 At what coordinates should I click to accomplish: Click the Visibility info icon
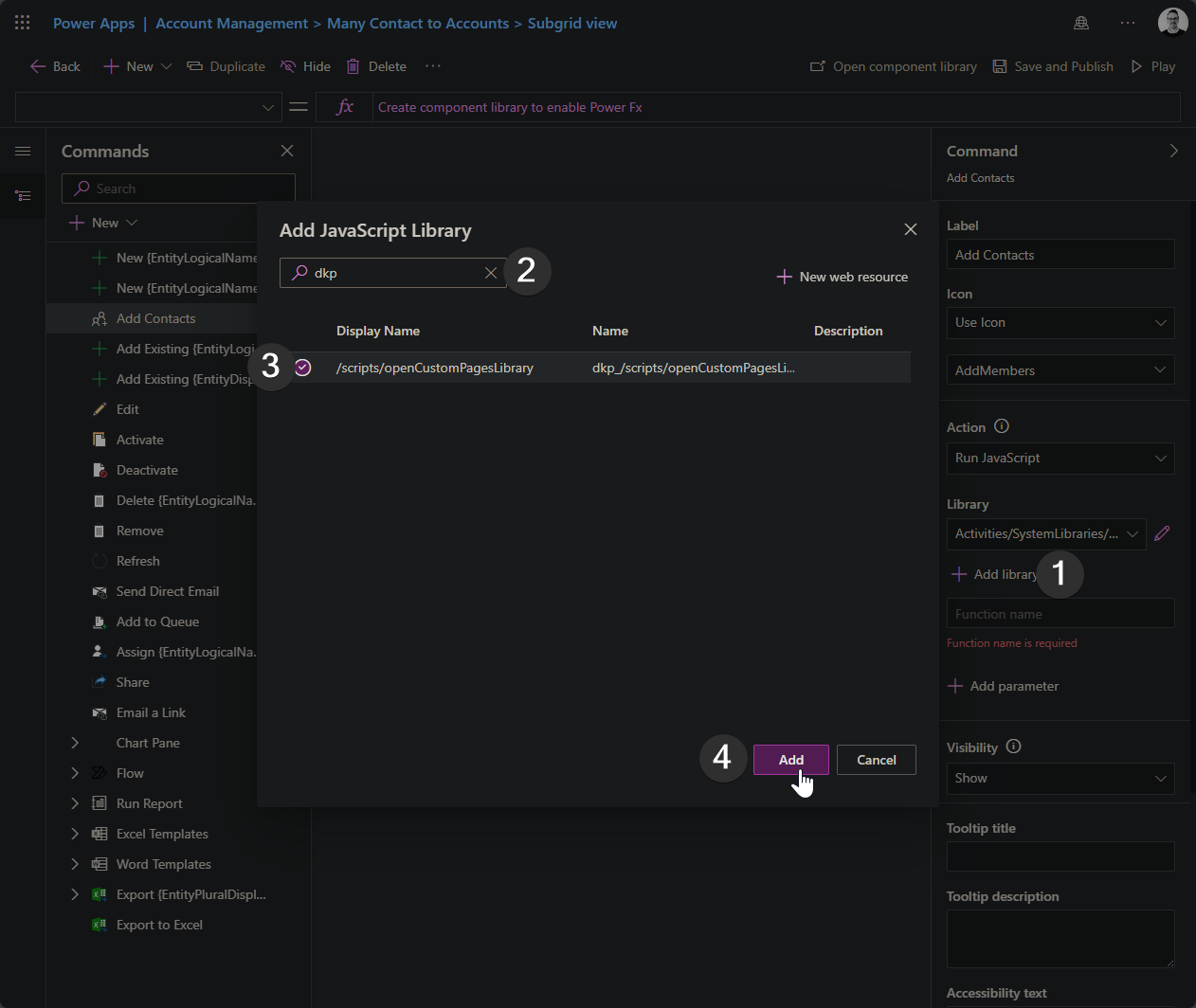(1013, 747)
